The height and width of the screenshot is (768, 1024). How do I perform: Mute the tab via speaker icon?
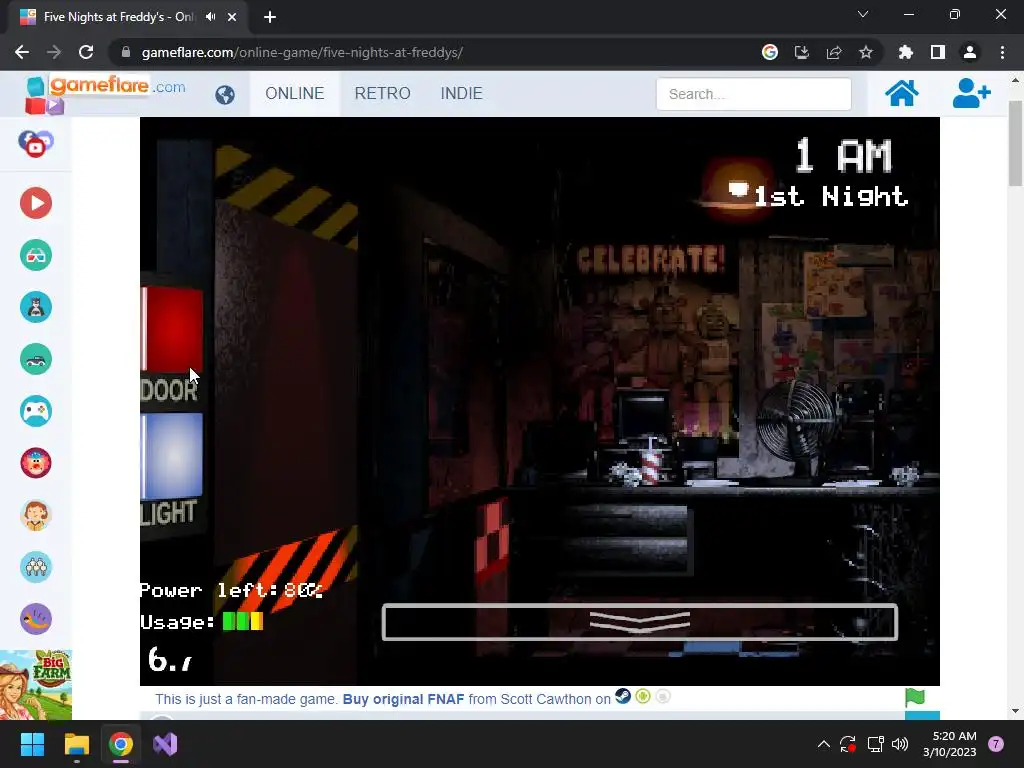pos(210,17)
